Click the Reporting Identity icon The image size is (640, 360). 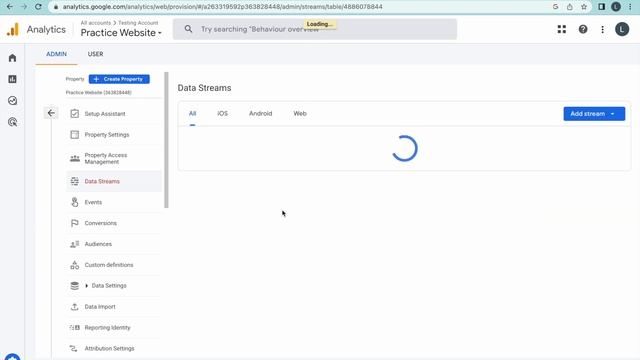click(x=75, y=327)
